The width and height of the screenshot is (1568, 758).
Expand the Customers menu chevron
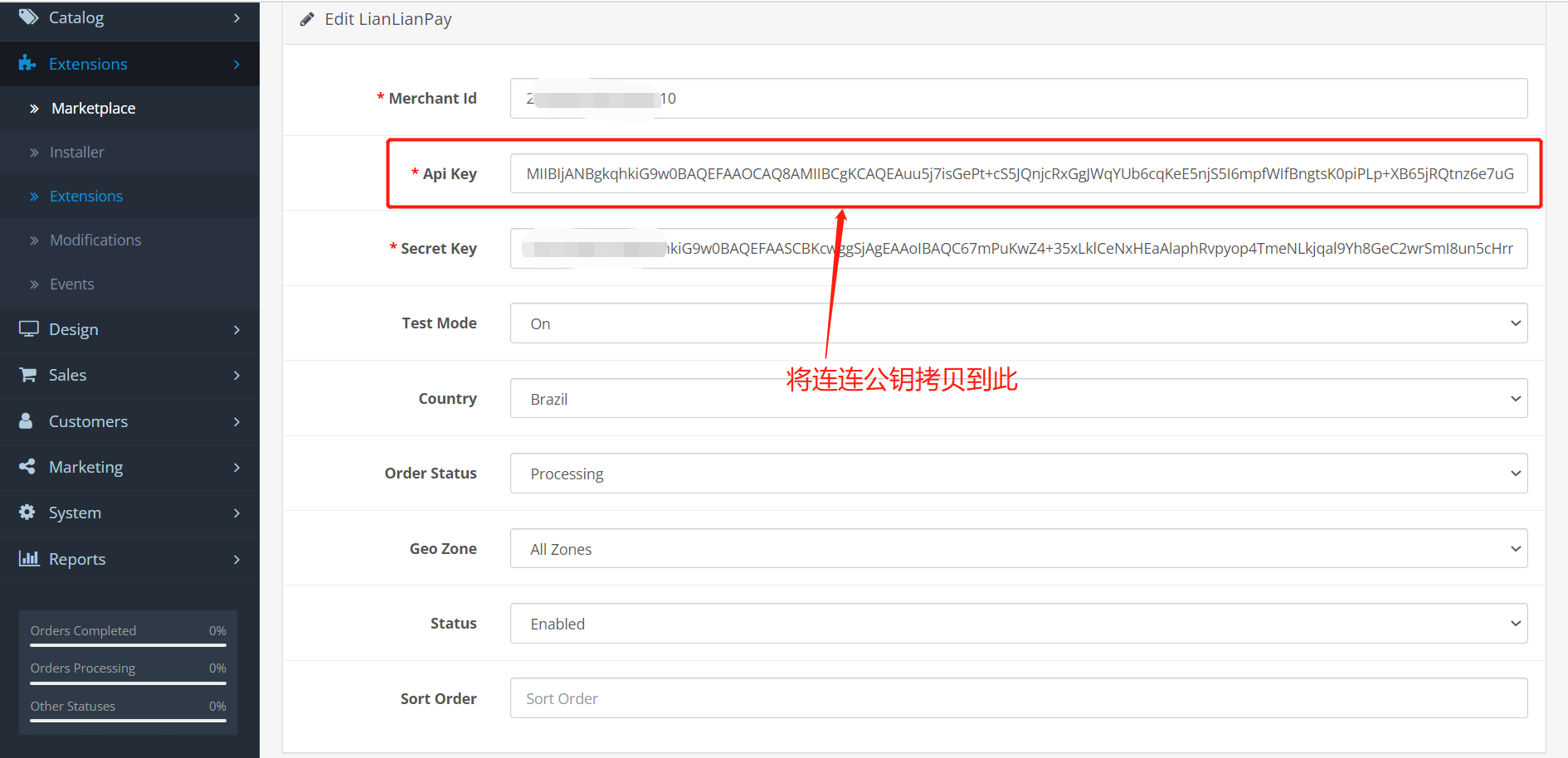click(x=236, y=421)
